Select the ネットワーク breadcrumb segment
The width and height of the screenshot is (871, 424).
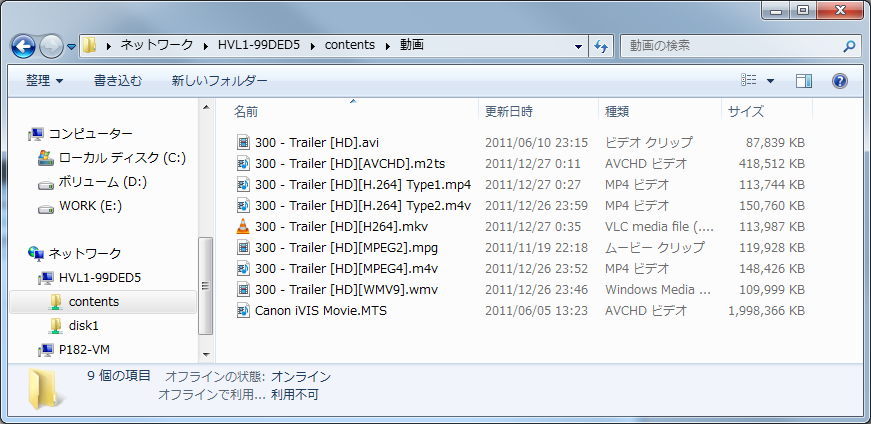[157, 45]
